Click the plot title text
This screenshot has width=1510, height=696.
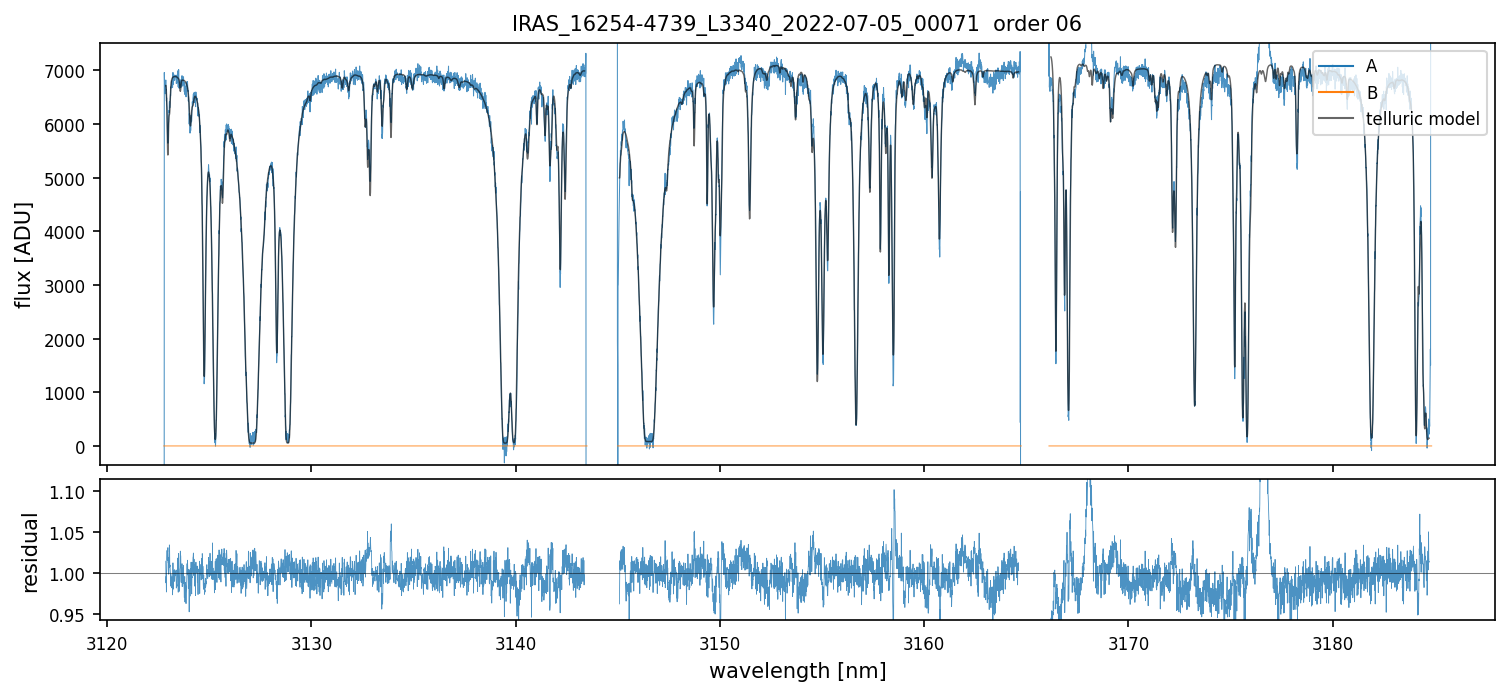(796, 24)
